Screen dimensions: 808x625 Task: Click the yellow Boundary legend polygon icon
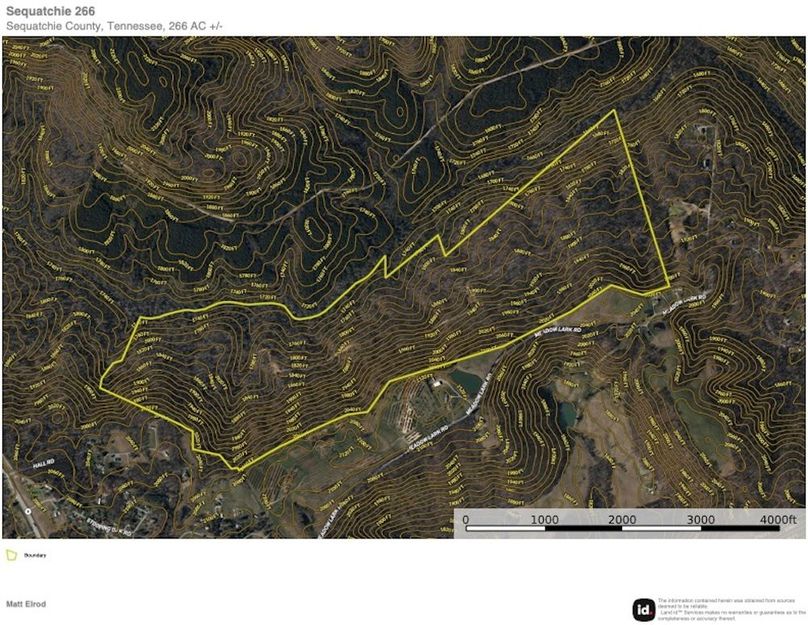point(11,554)
